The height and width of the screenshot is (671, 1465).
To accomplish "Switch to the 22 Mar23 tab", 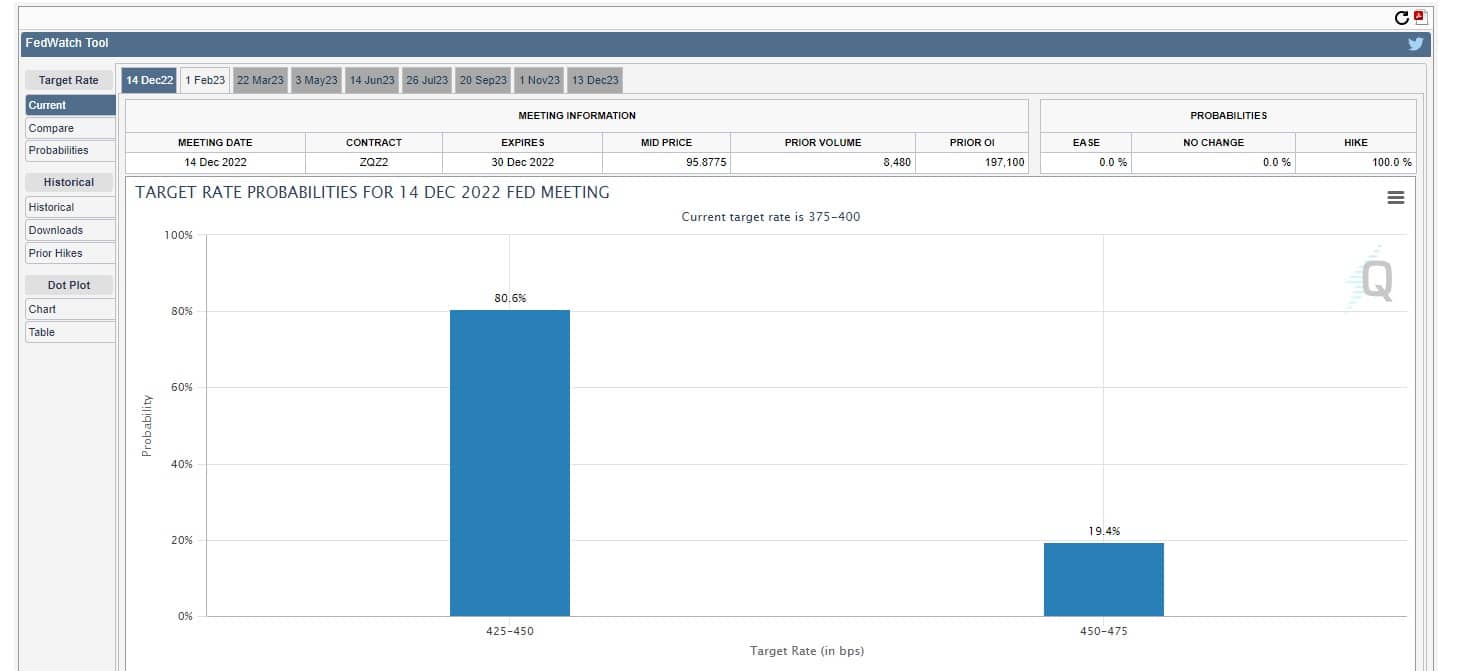I will coord(260,80).
